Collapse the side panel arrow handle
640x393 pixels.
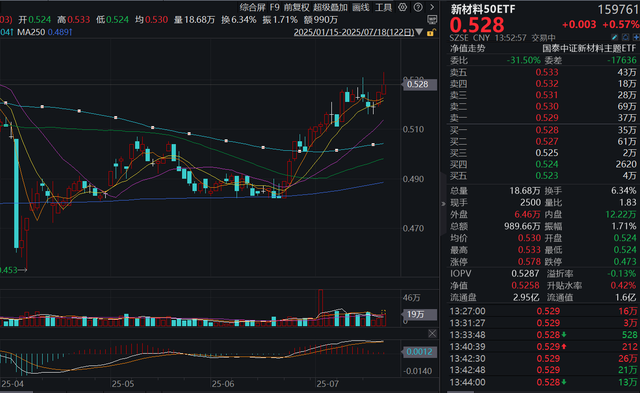tap(443, 204)
